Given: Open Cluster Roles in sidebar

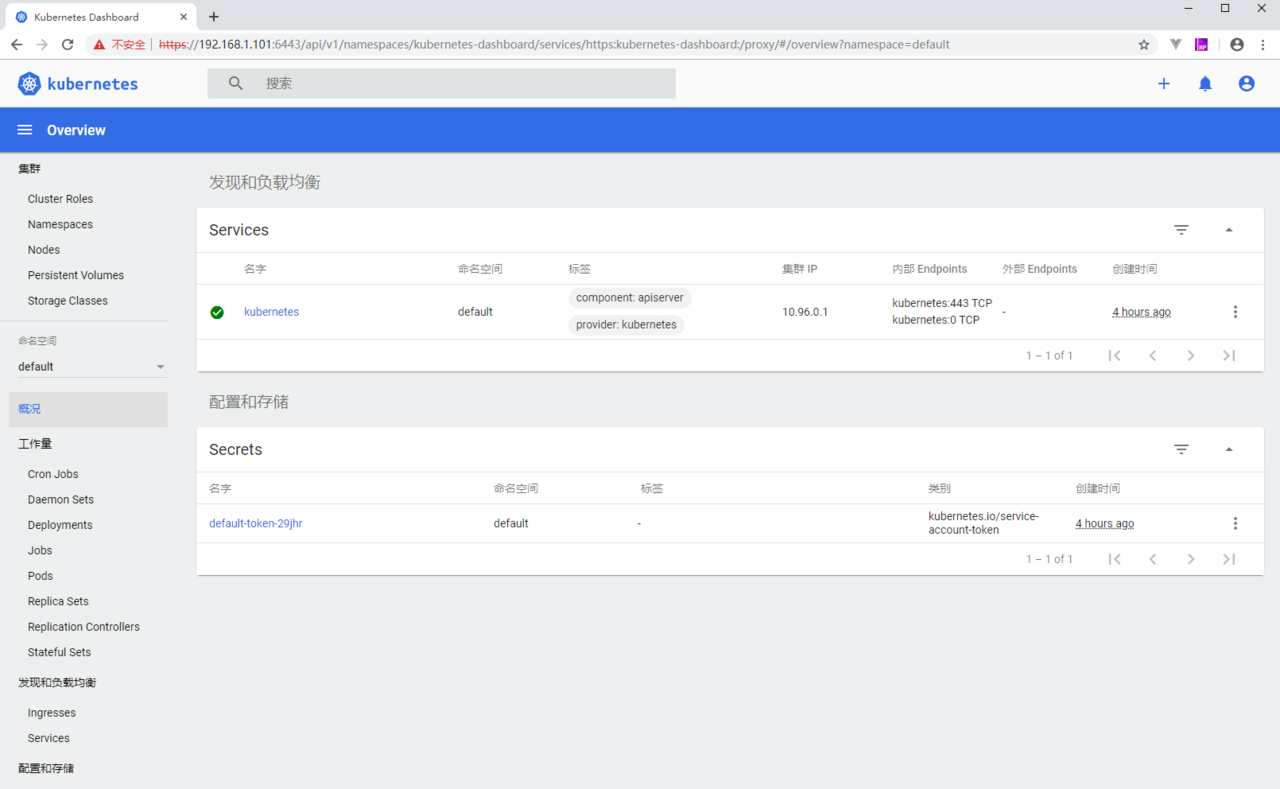Looking at the screenshot, I should point(60,199).
